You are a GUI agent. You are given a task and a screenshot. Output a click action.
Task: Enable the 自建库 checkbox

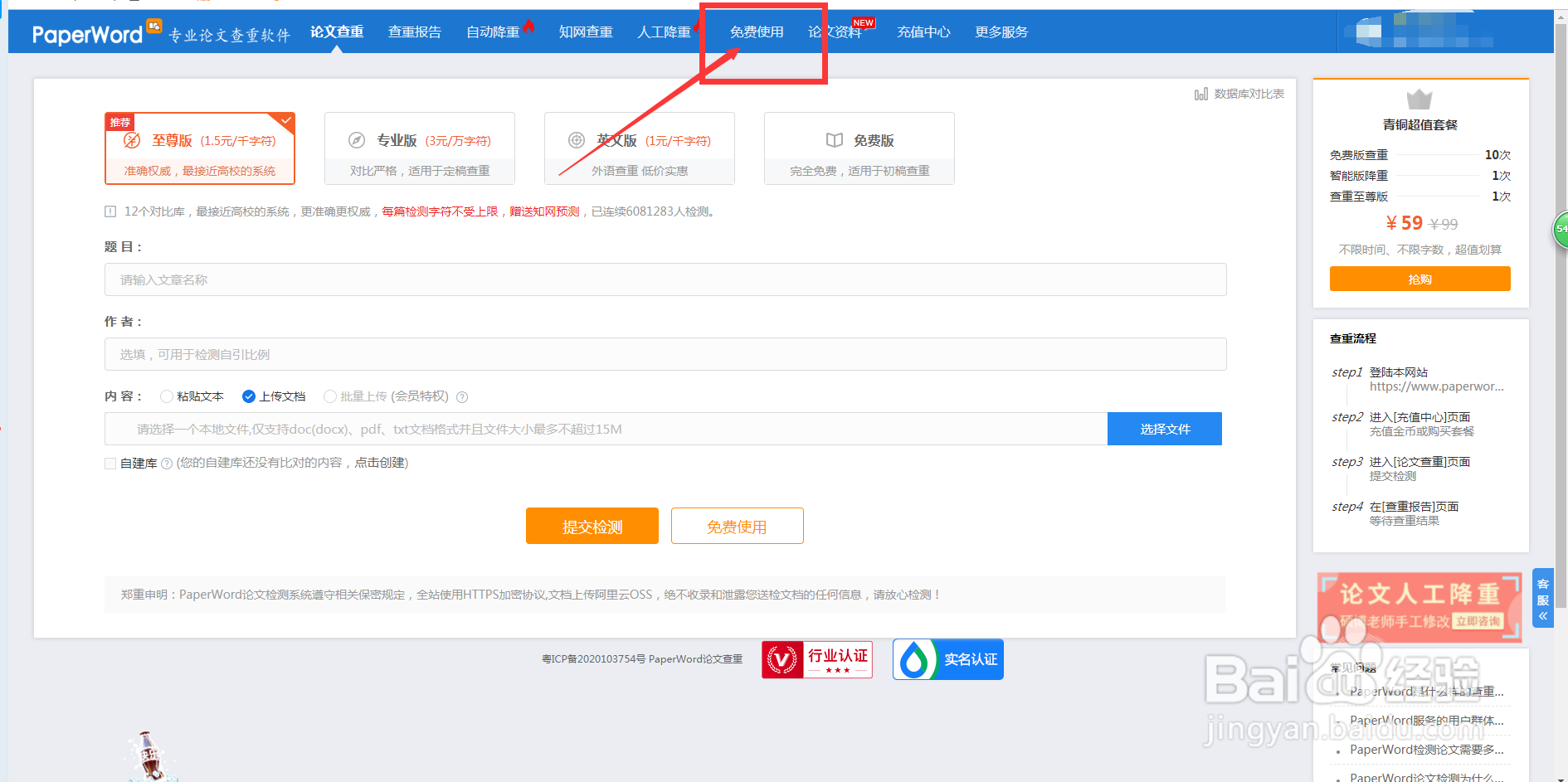point(110,463)
